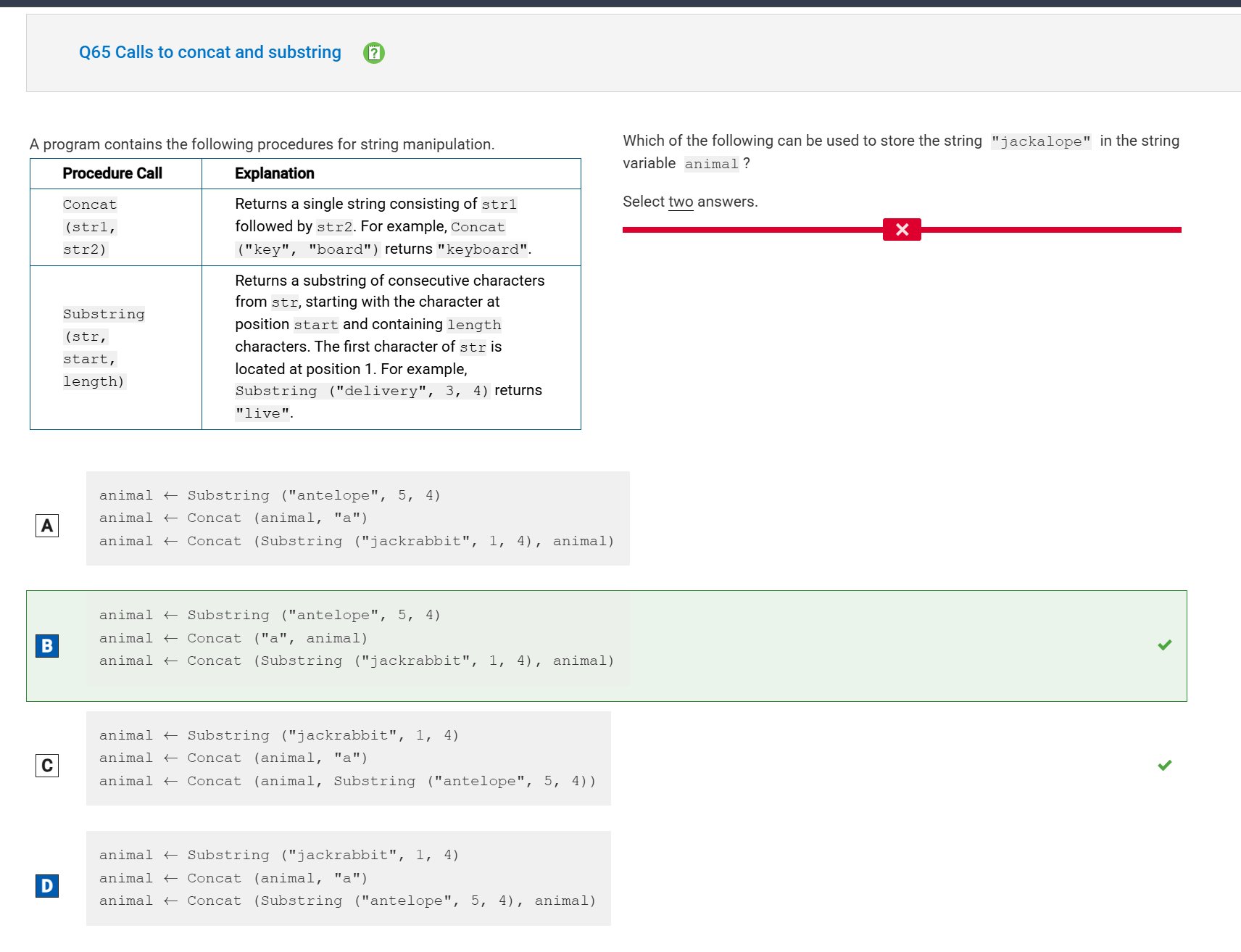1241x952 pixels.
Task: Click the Substring (str, start, length) procedure cell
Action: pos(116,347)
